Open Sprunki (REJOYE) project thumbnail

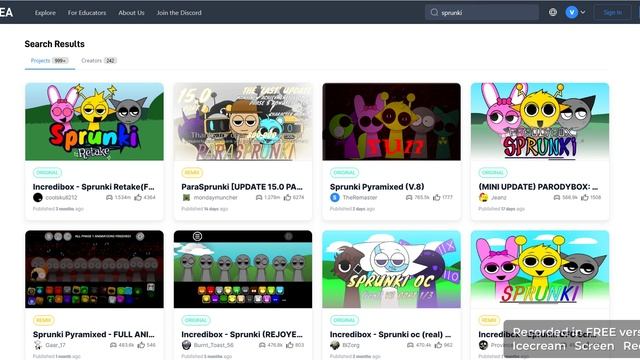coord(243,269)
